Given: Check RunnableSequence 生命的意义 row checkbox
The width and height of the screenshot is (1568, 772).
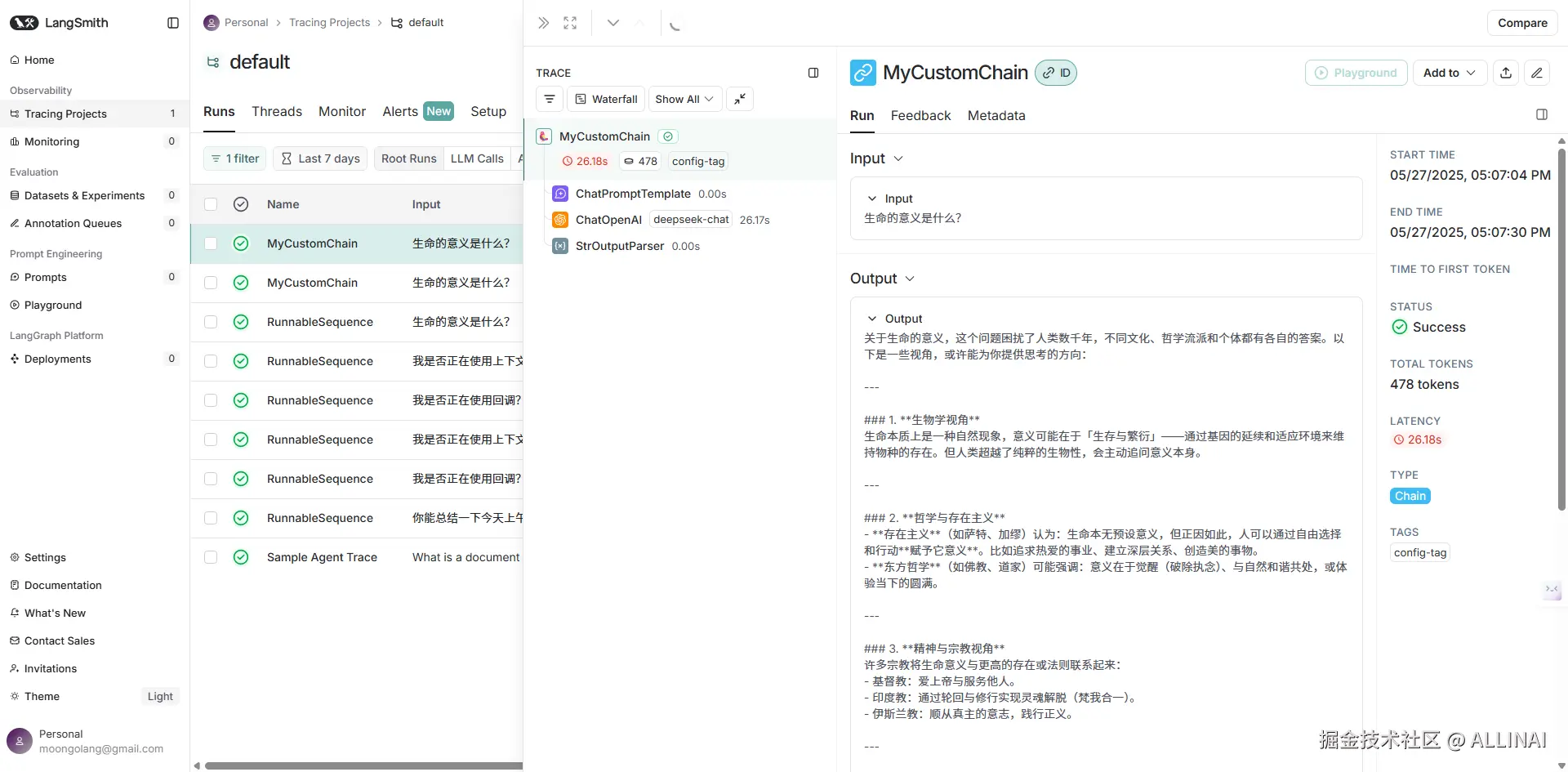Looking at the screenshot, I should tap(211, 322).
